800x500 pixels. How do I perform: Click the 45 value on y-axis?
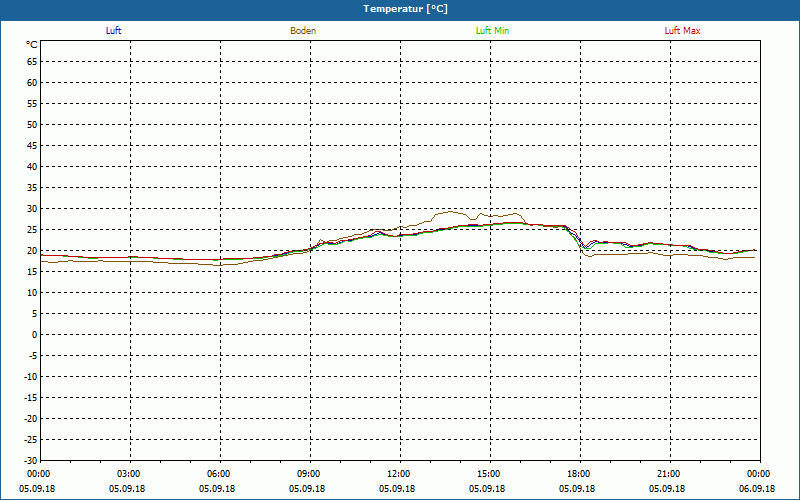click(x=32, y=145)
